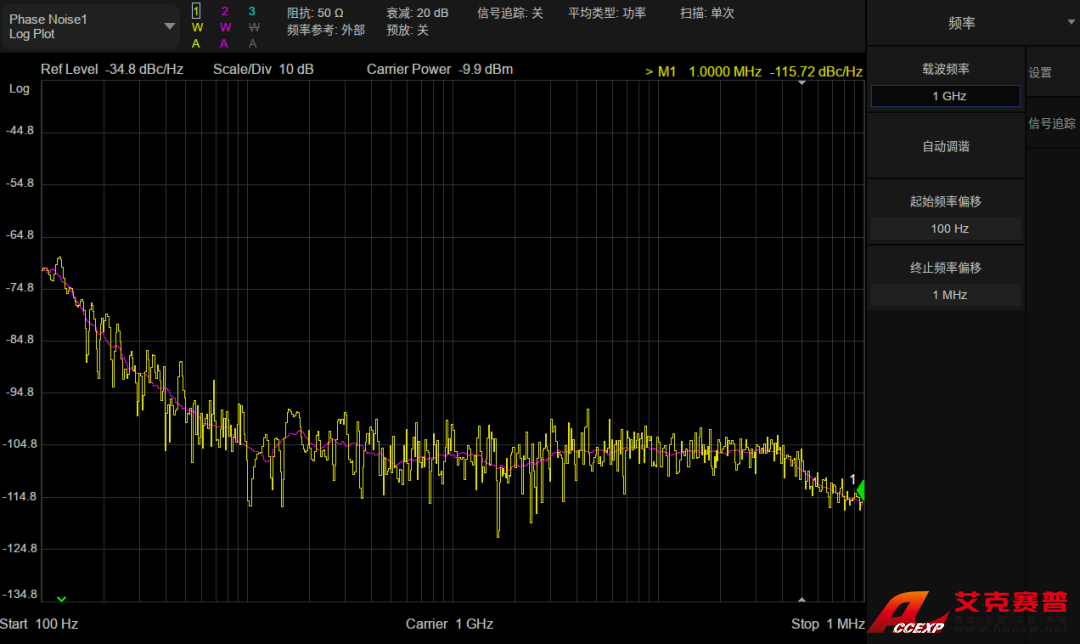Click the Ref Level -34.8 dBc/Hz value

112,70
